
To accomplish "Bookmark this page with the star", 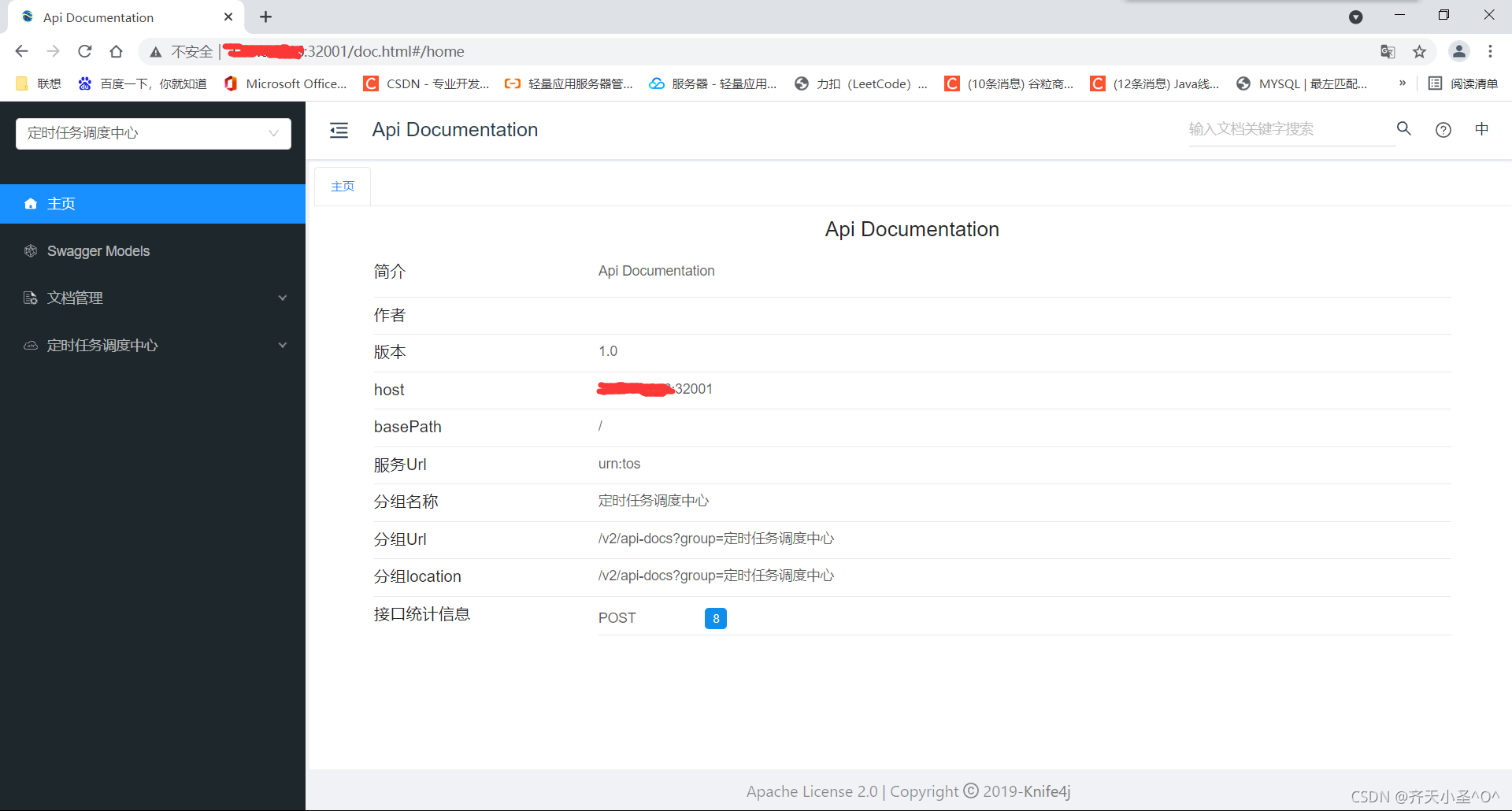I will click(x=1419, y=52).
